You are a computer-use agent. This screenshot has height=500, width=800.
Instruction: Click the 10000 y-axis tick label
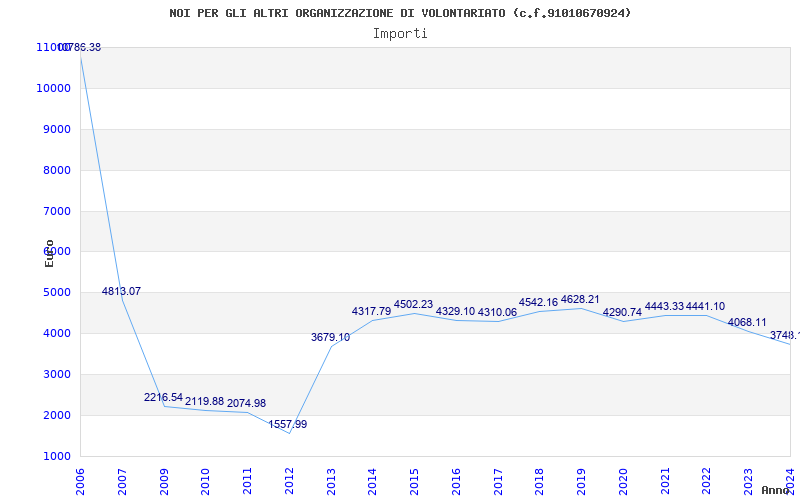pyautogui.click(x=53, y=88)
